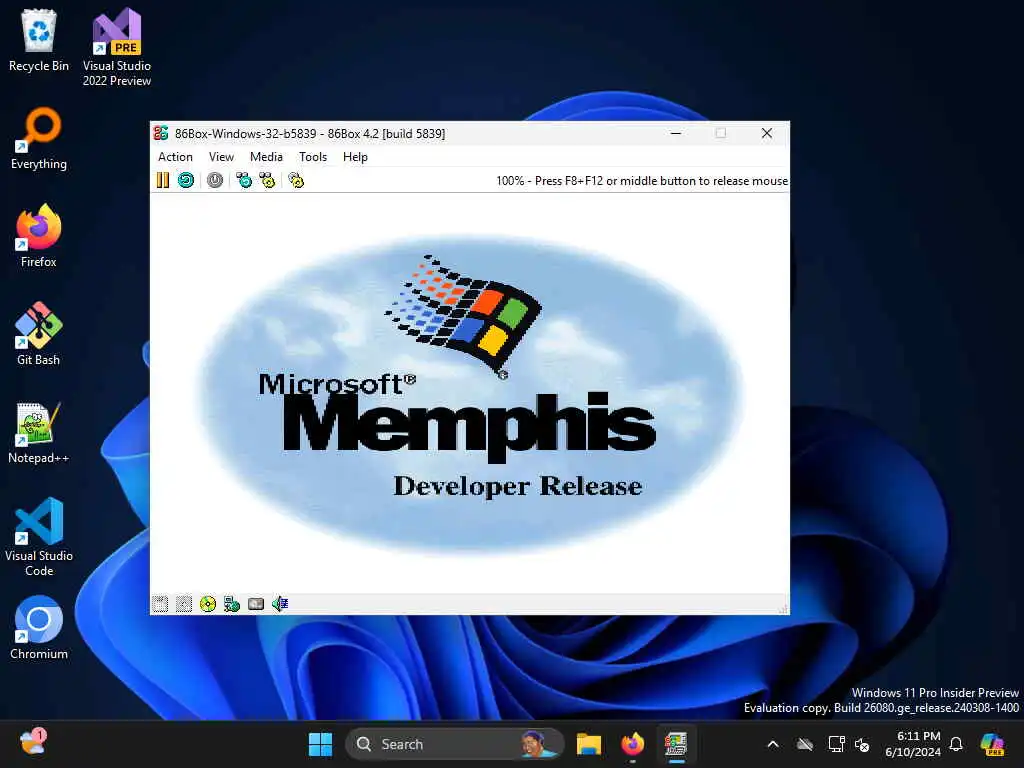The width and height of the screenshot is (1024, 768).
Task: Click the network status bar icon
Action: pos(232,604)
